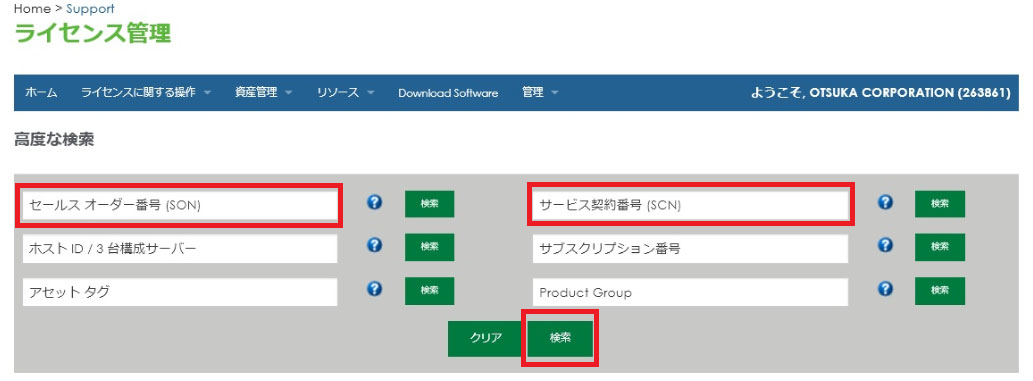Click help icon beside アセット タグ field

pos(374,289)
